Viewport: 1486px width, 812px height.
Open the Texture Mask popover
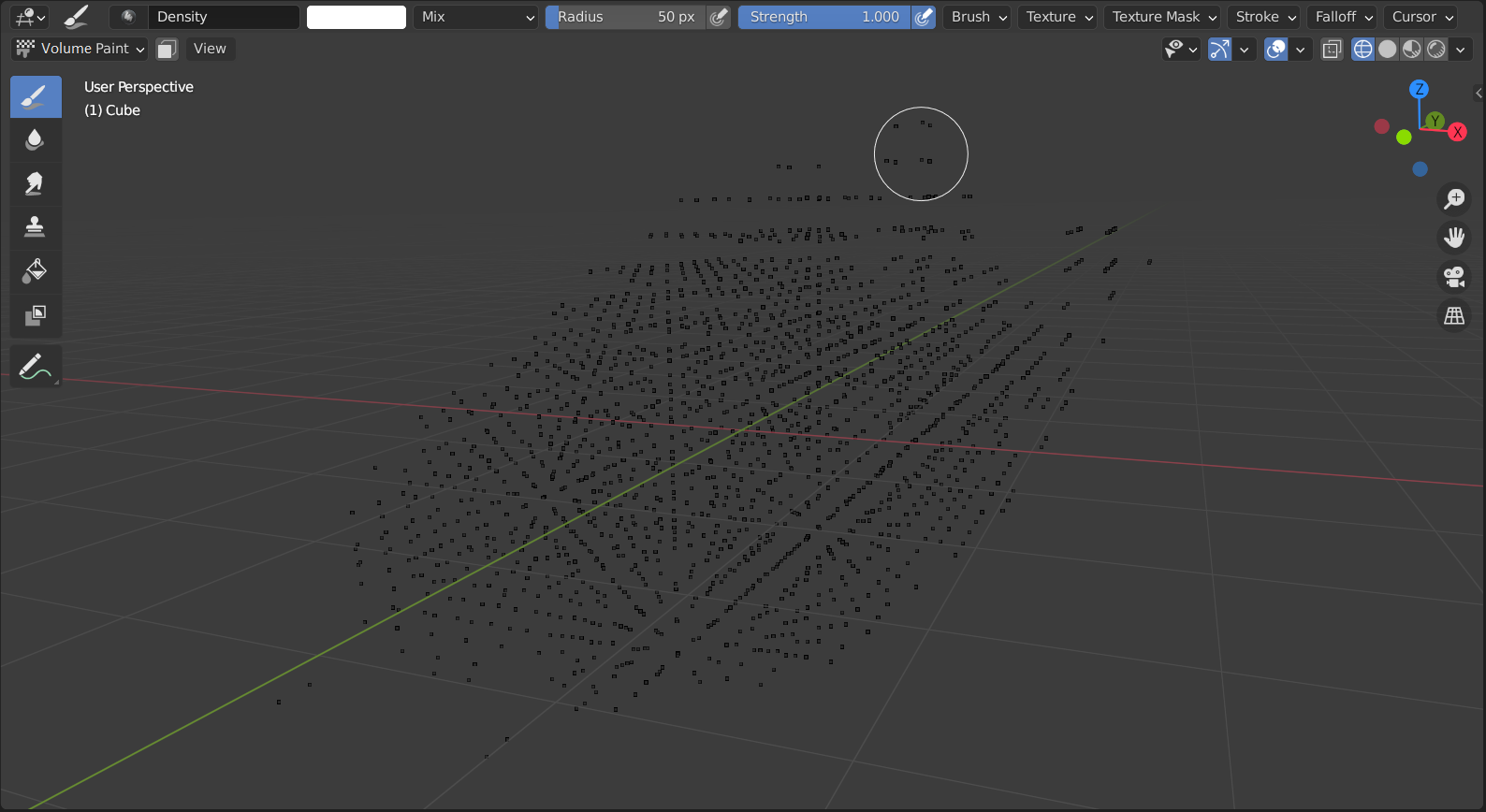point(1164,17)
